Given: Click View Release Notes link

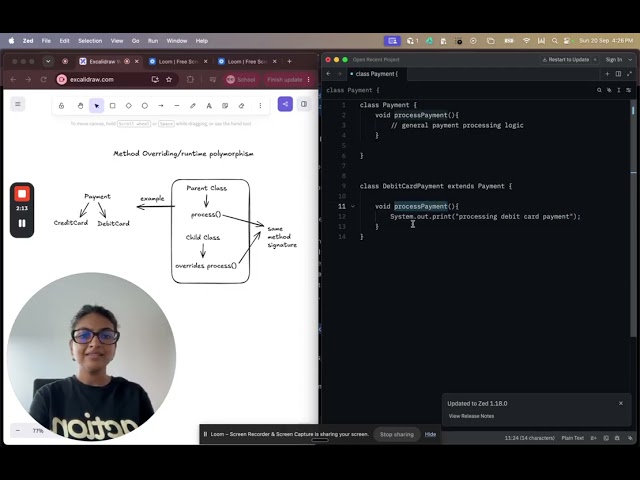Looking at the screenshot, I should coord(471,416).
